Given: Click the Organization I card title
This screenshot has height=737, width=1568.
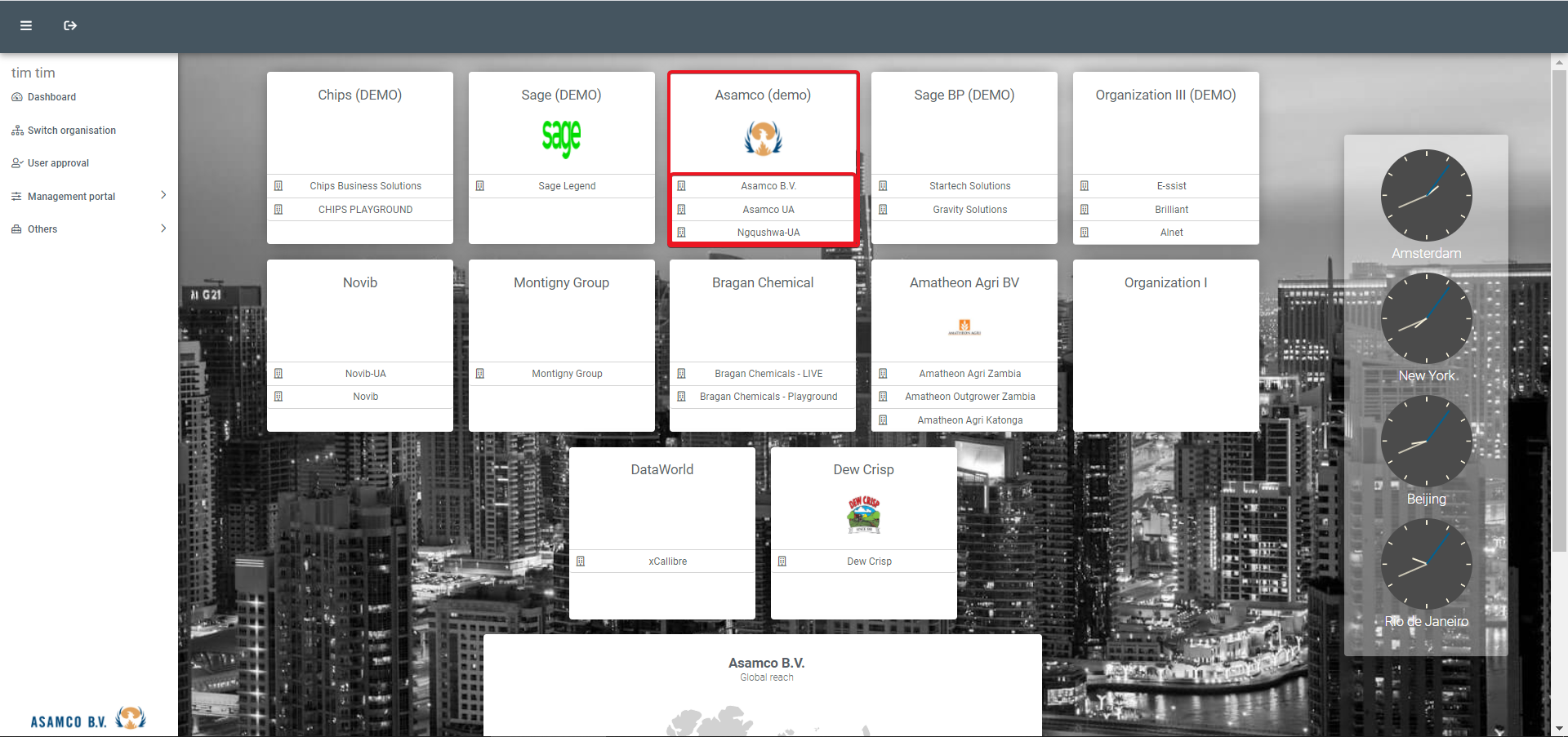Looking at the screenshot, I should 1165,282.
